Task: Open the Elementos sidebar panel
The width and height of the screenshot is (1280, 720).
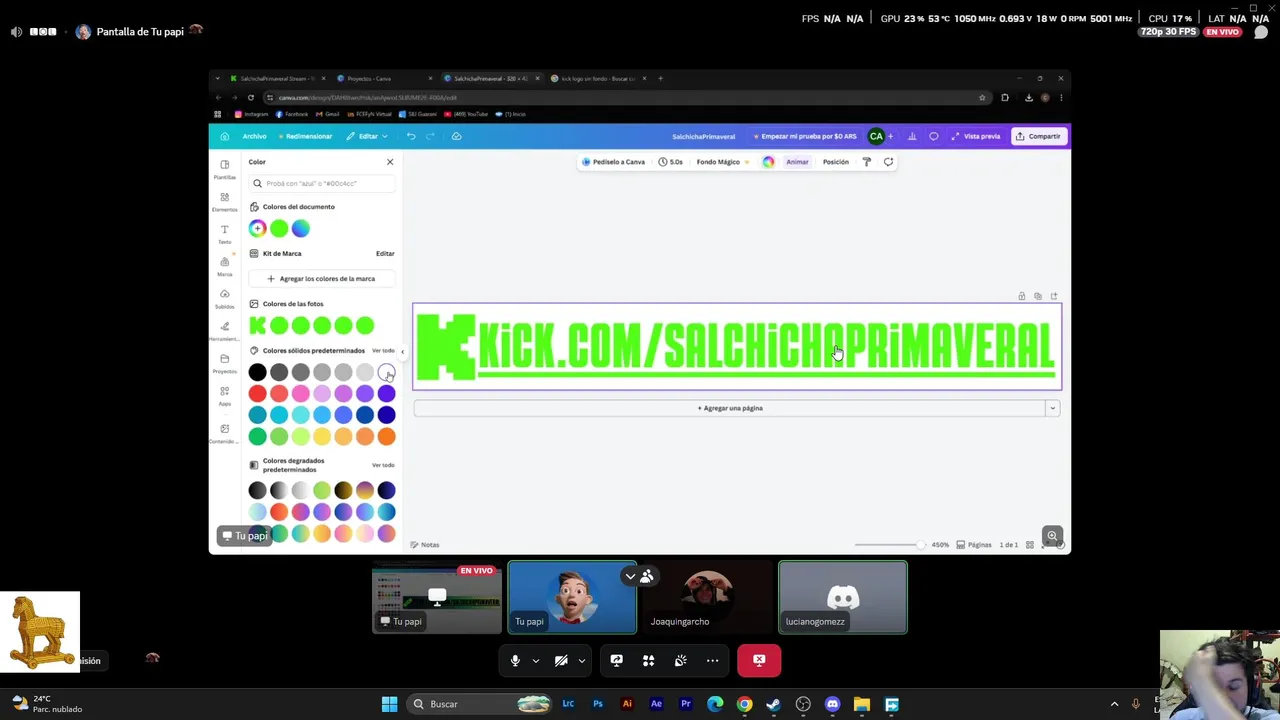Action: pos(224,202)
